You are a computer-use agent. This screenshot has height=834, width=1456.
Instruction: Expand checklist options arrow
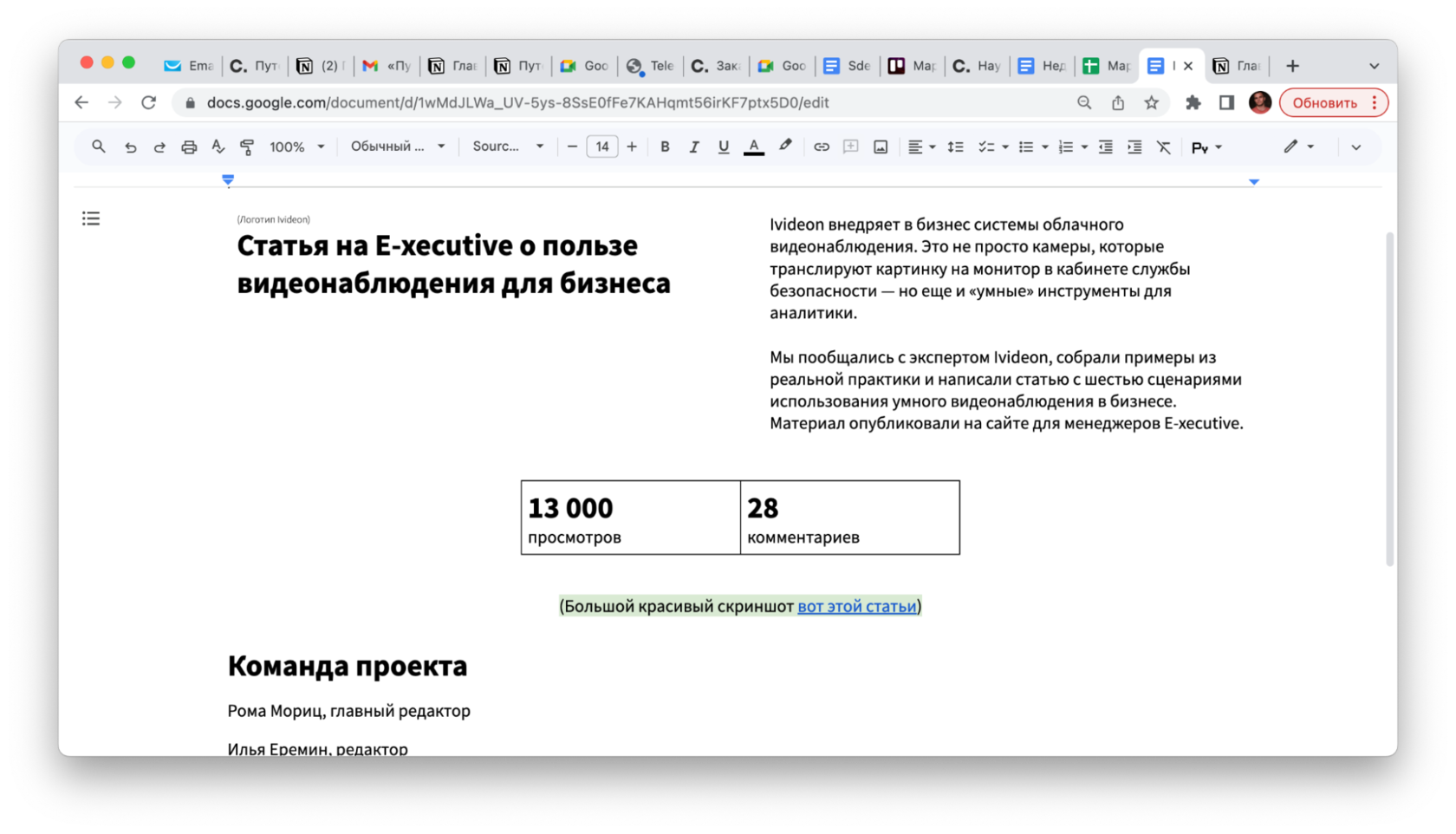click(x=1005, y=147)
